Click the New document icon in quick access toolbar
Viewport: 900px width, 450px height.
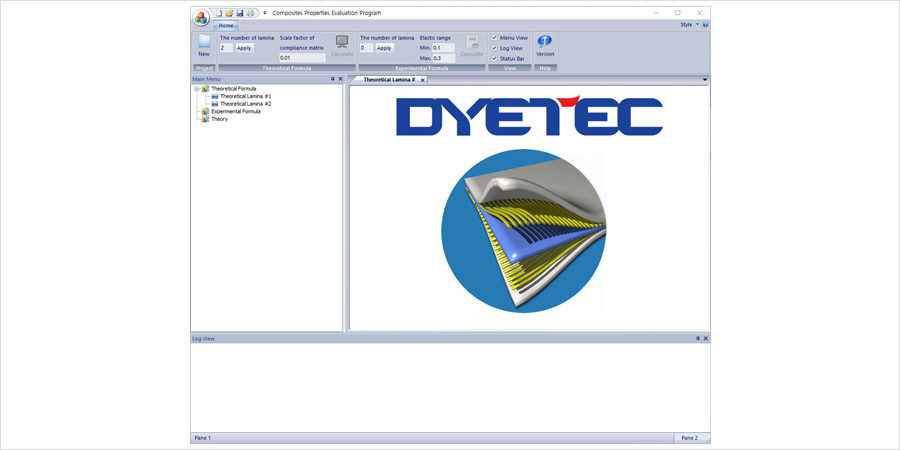(x=219, y=13)
